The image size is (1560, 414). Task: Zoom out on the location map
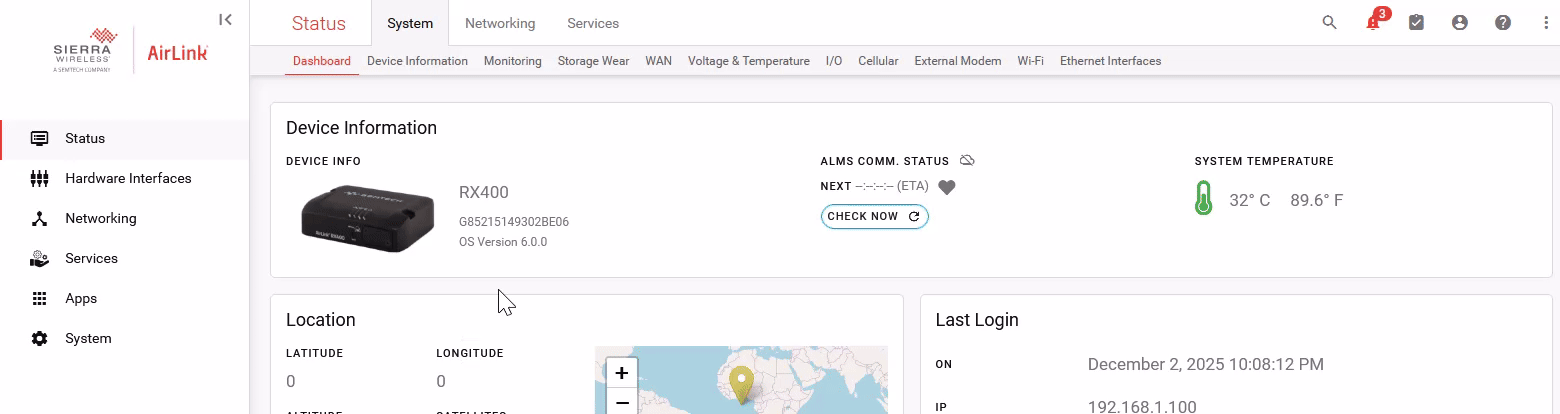point(621,402)
